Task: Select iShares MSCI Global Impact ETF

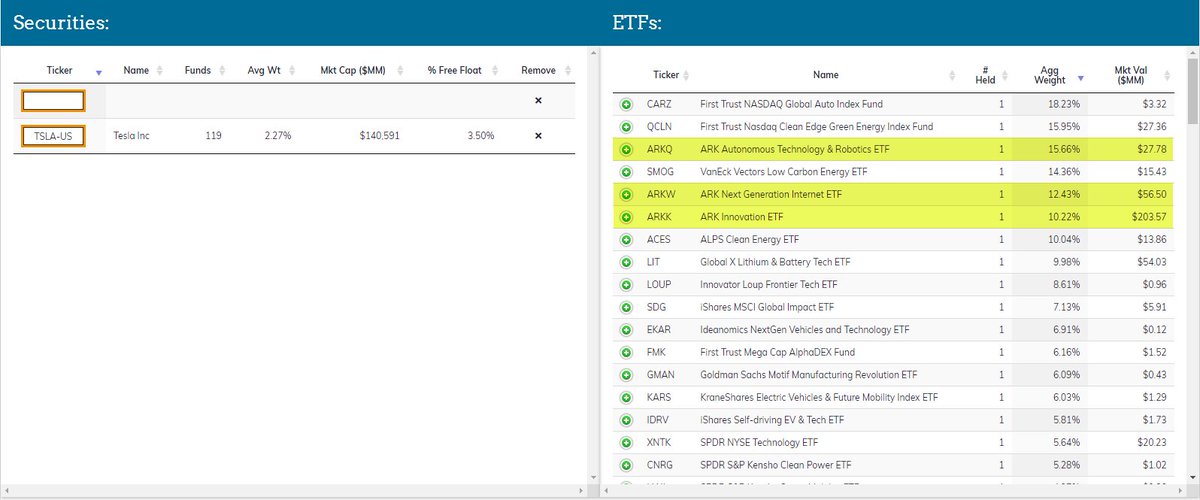Action: pyautogui.click(x=767, y=307)
